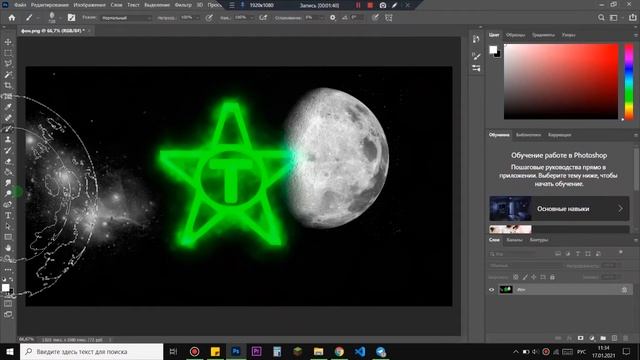This screenshot has height=360, width=640.
Task: Select the Hand tool
Action: [x=8, y=248]
